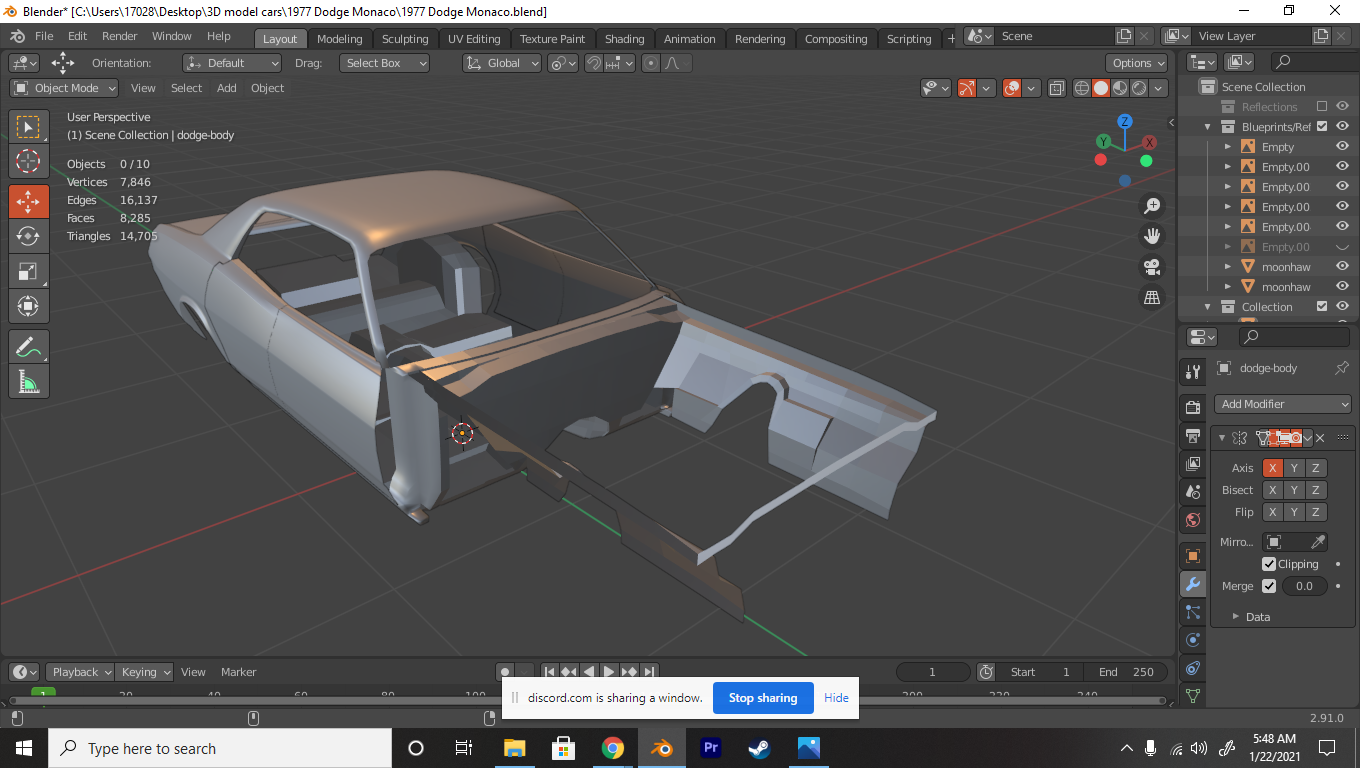Pick the Rotate tool
Viewport: 1360px width, 768px height.
click(28, 236)
